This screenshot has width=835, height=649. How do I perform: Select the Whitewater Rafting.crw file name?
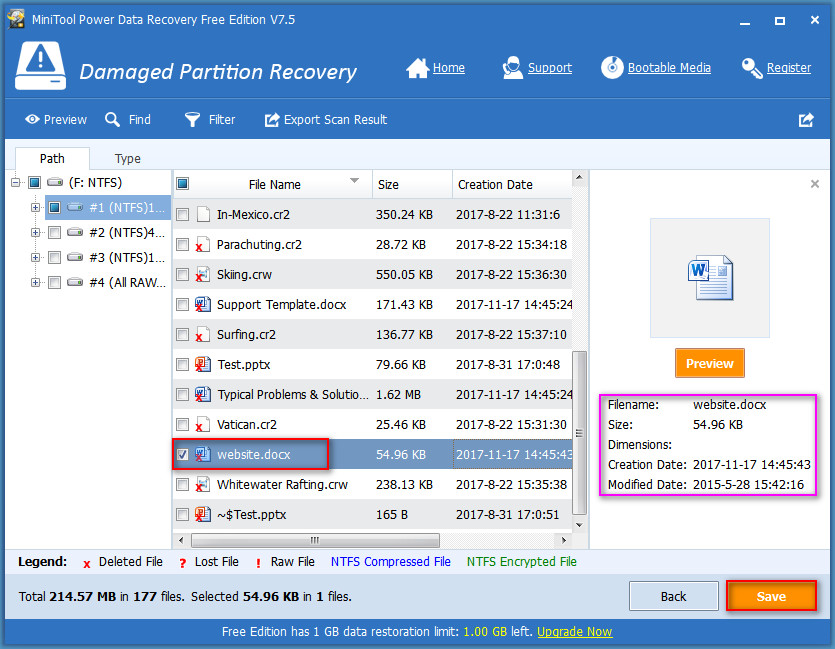point(282,484)
